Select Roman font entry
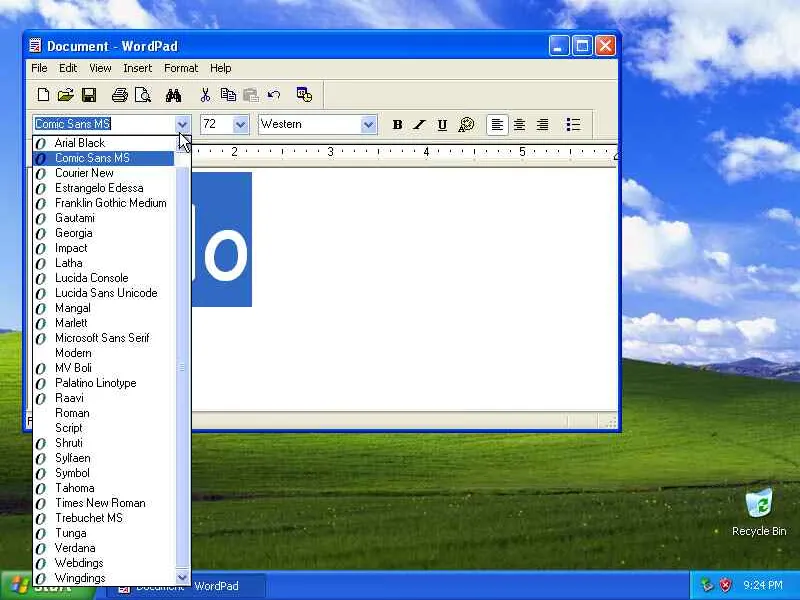Viewport: 800px width, 600px height. [x=104, y=413]
